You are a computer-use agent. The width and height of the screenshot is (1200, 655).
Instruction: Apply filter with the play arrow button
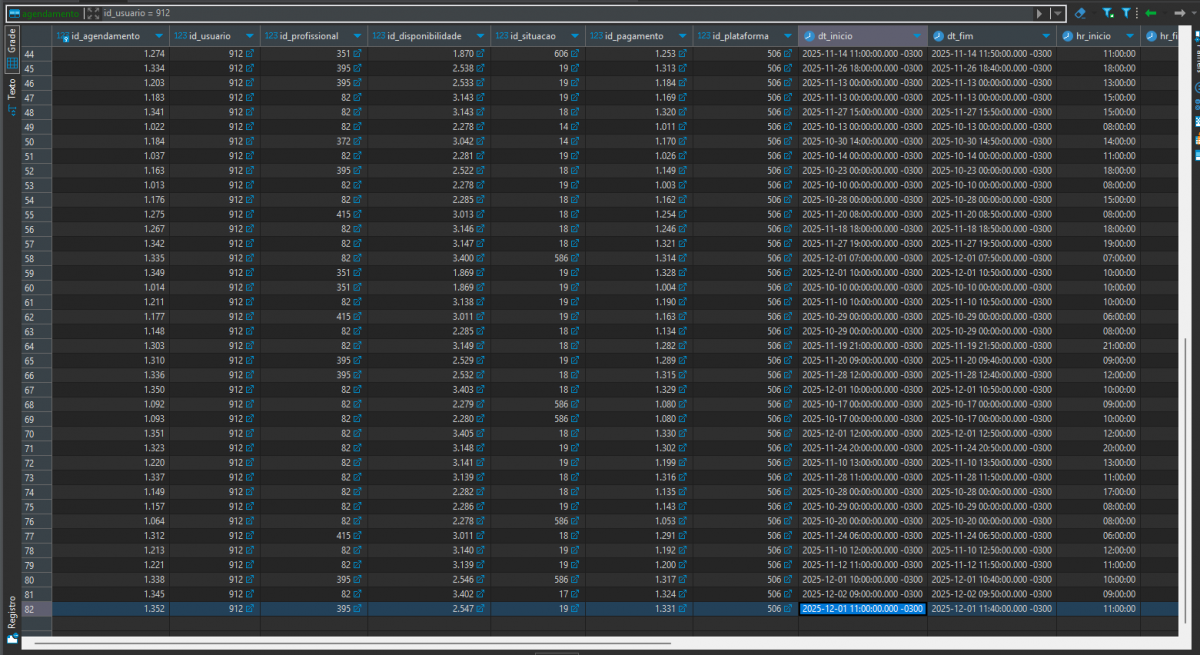(1040, 13)
